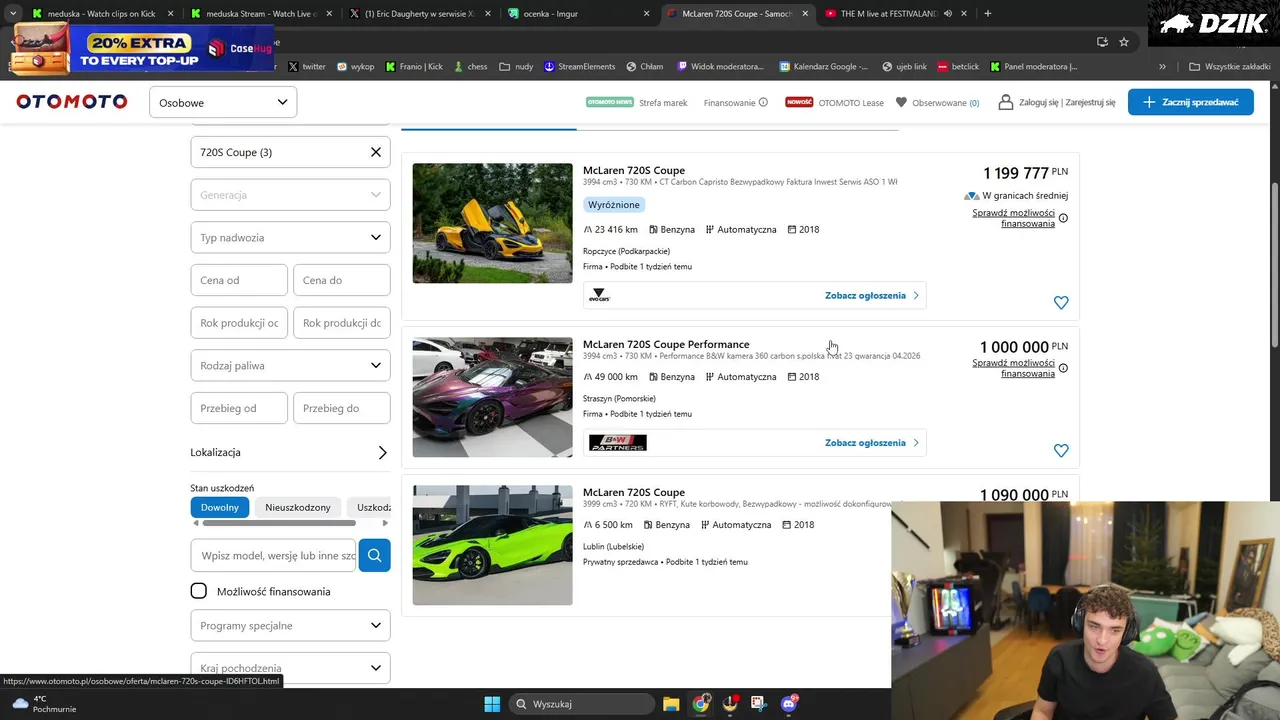Open the Lublin McLaren 720S Coupe title
Viewport: 1280px width, 720px height.
point(634,492)
